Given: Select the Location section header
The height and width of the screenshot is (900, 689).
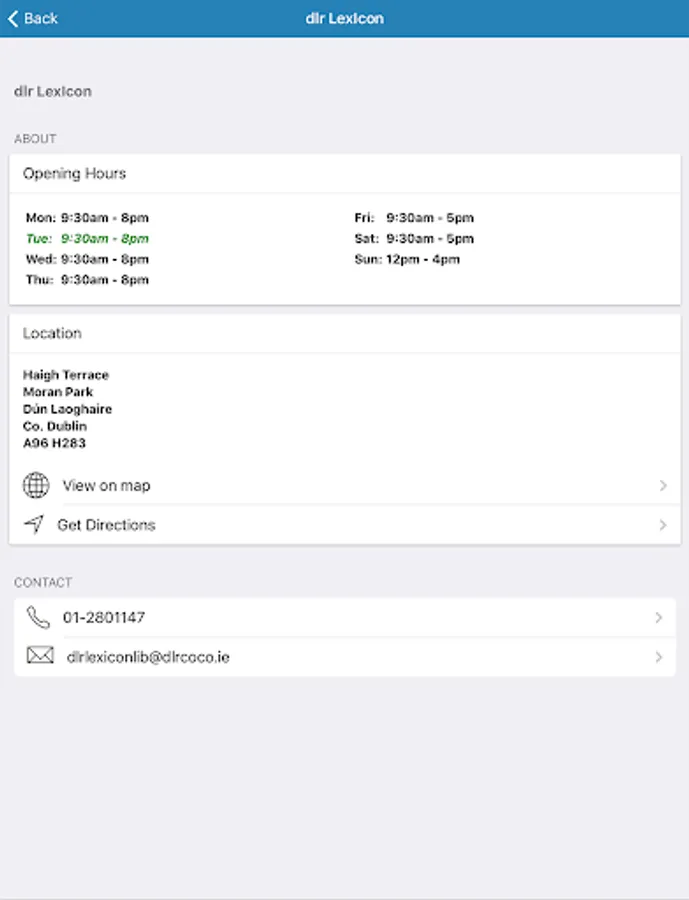Looking at the screenshot, I should tap(52, 333).
